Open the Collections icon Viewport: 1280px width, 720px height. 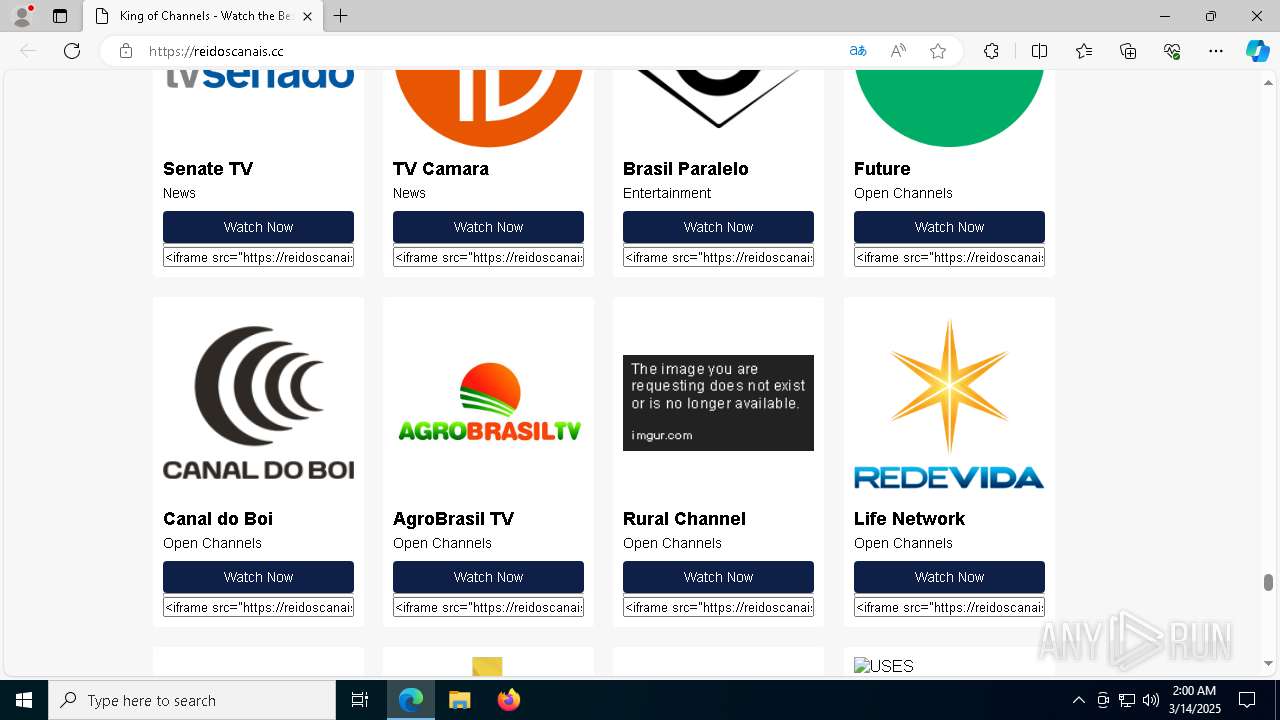1128,51
